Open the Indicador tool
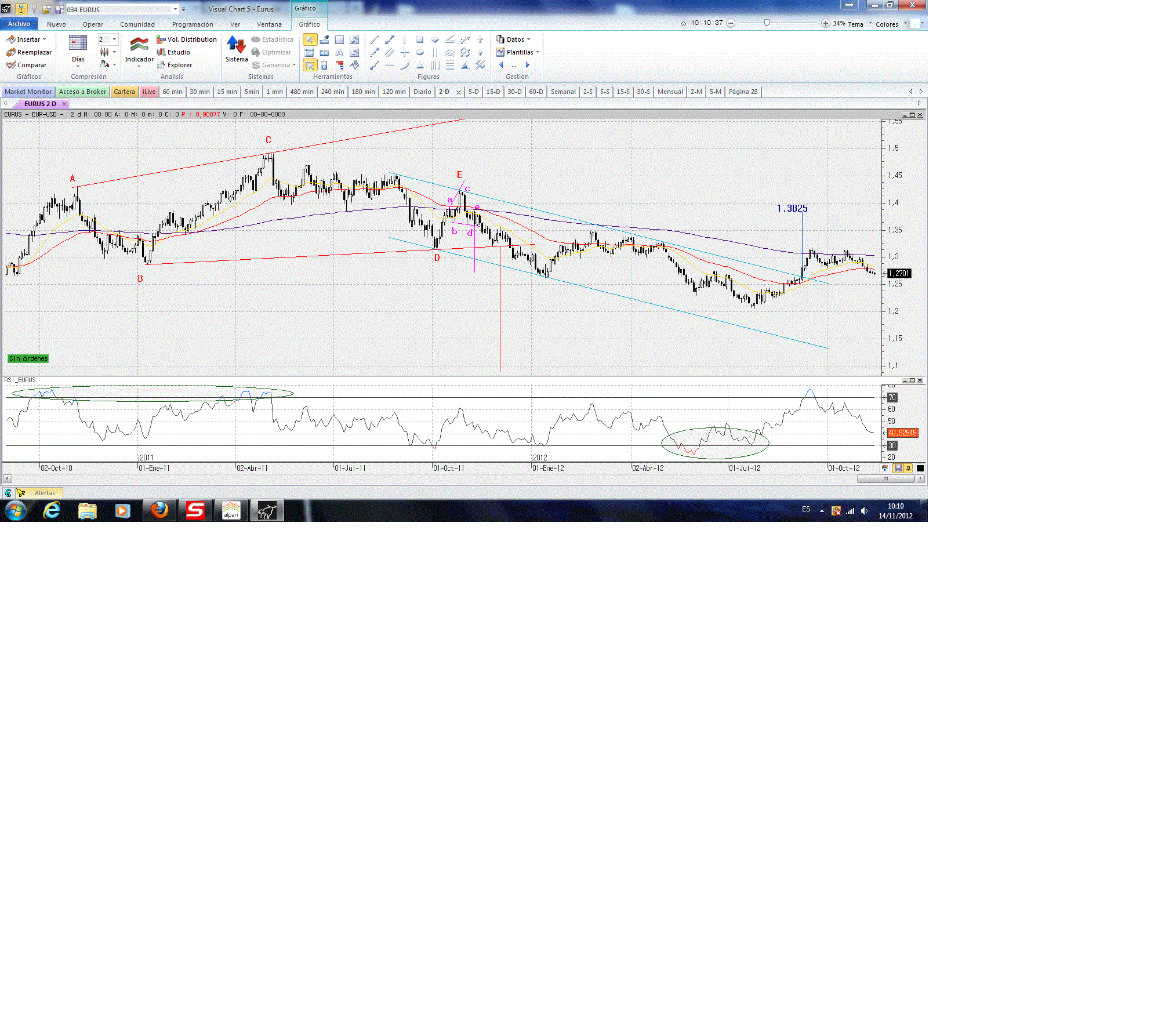1176x1009 pixels. point(139,46)
